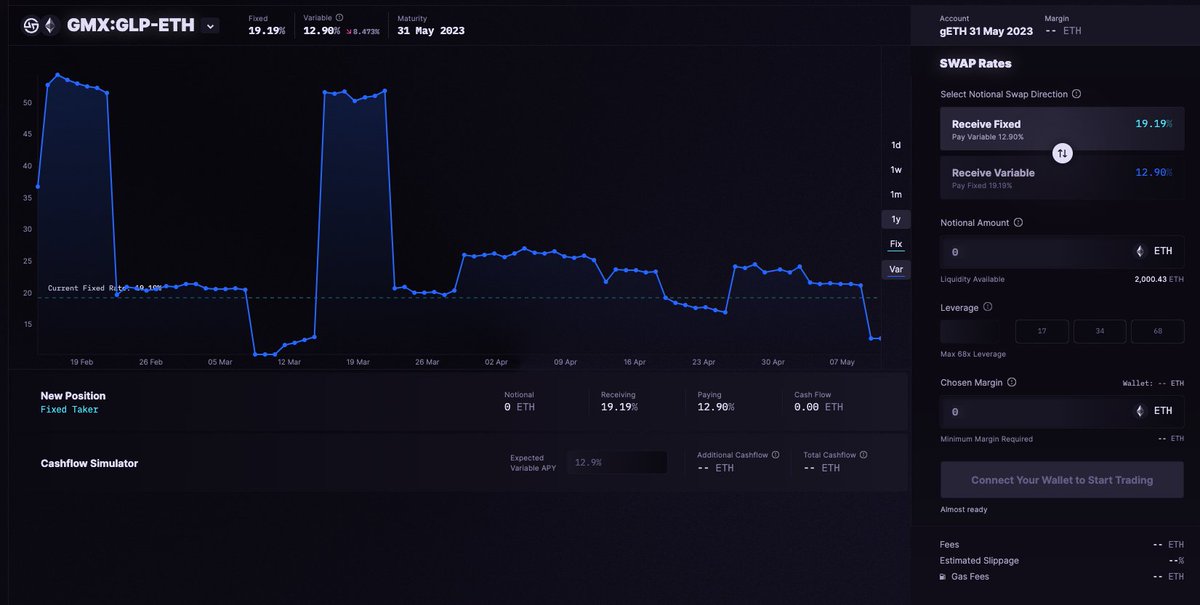Screen dimensions: 1200x605
Task: Click Connect Your Wallet to Start Trading
Action: click(x=1062, y=480)
